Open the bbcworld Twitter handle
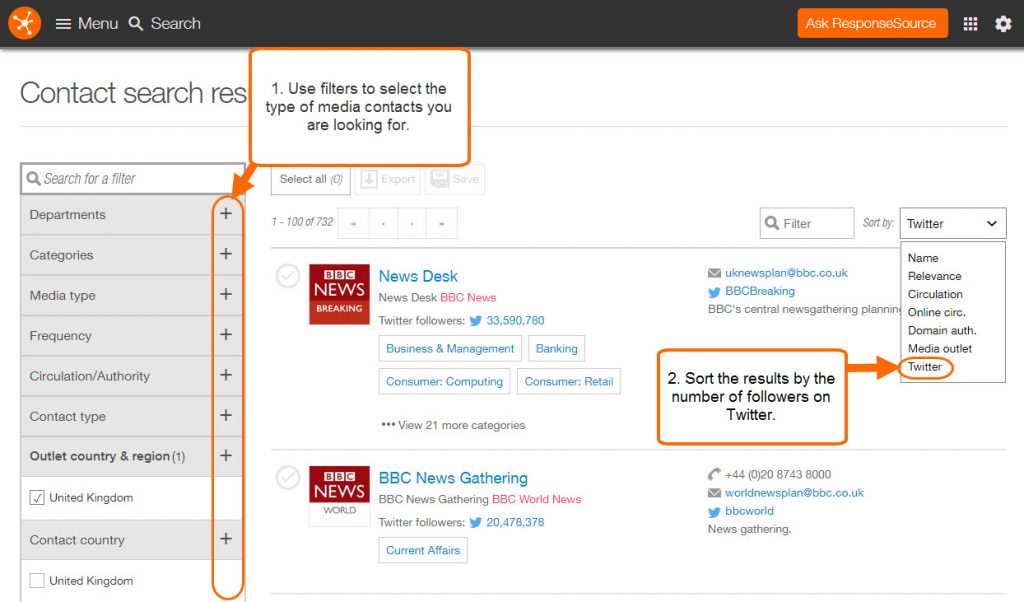This screenshot has height=602, width=1024. coord(749,511)
